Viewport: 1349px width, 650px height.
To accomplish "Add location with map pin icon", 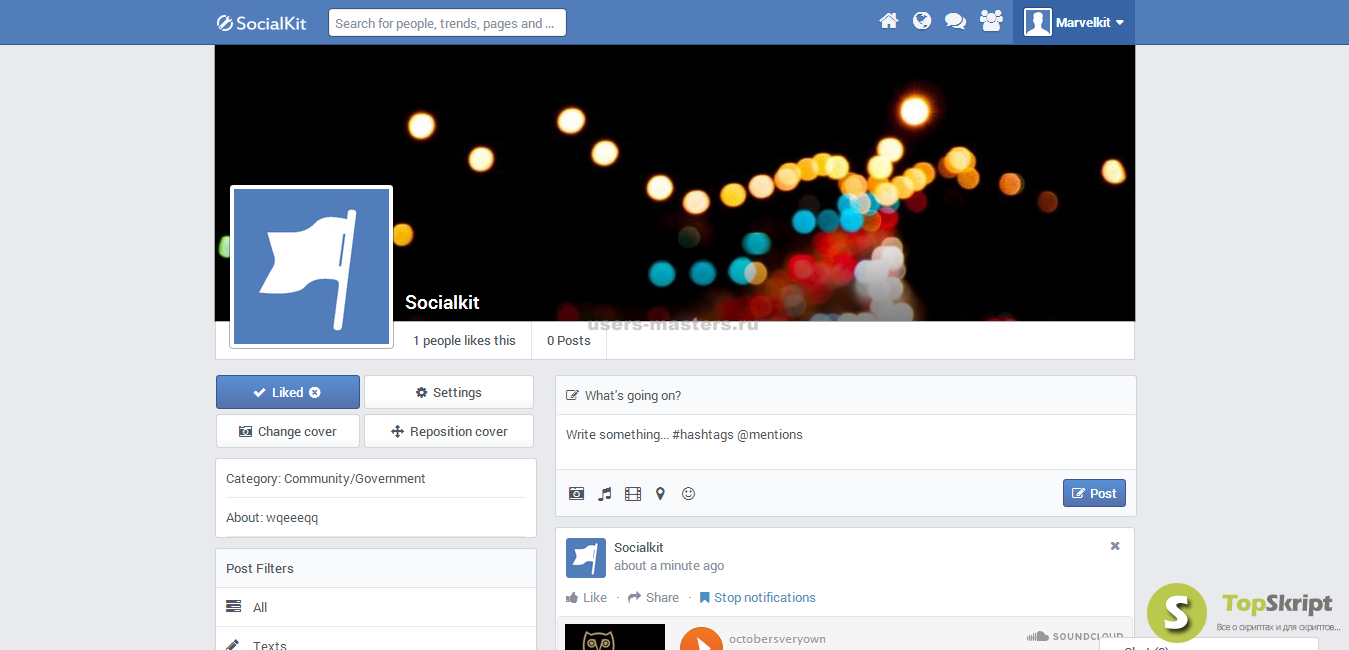I will (x=660, y=494).
